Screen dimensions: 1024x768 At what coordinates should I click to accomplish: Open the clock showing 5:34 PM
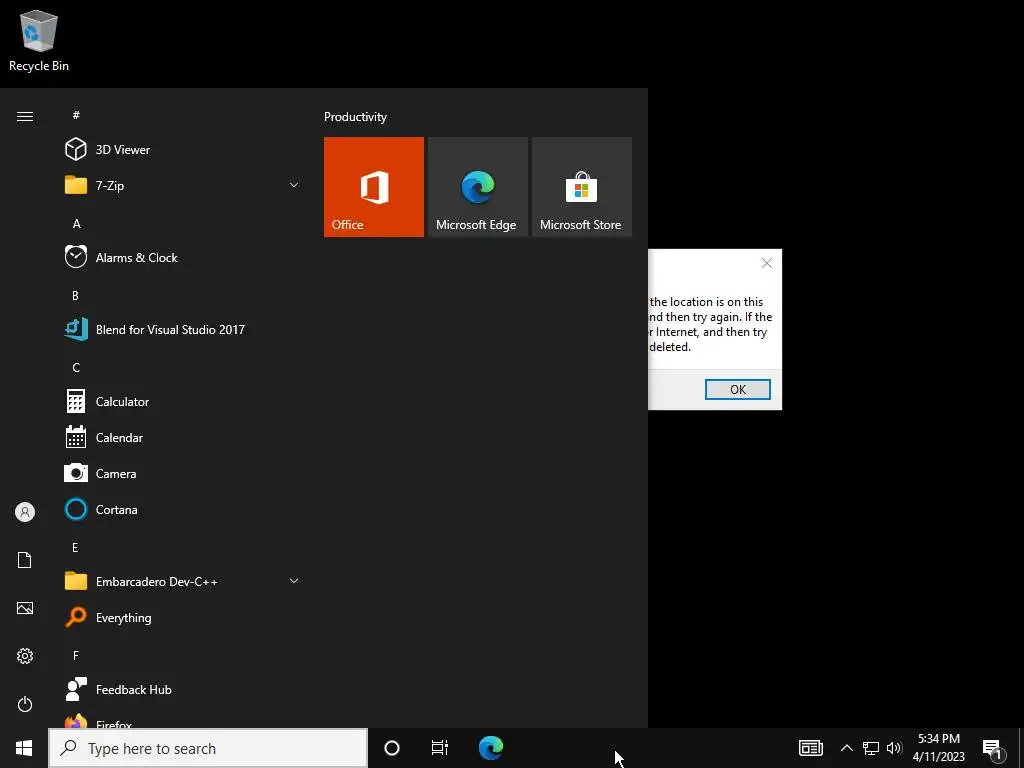pyautogui.click(x=939, y=748)
